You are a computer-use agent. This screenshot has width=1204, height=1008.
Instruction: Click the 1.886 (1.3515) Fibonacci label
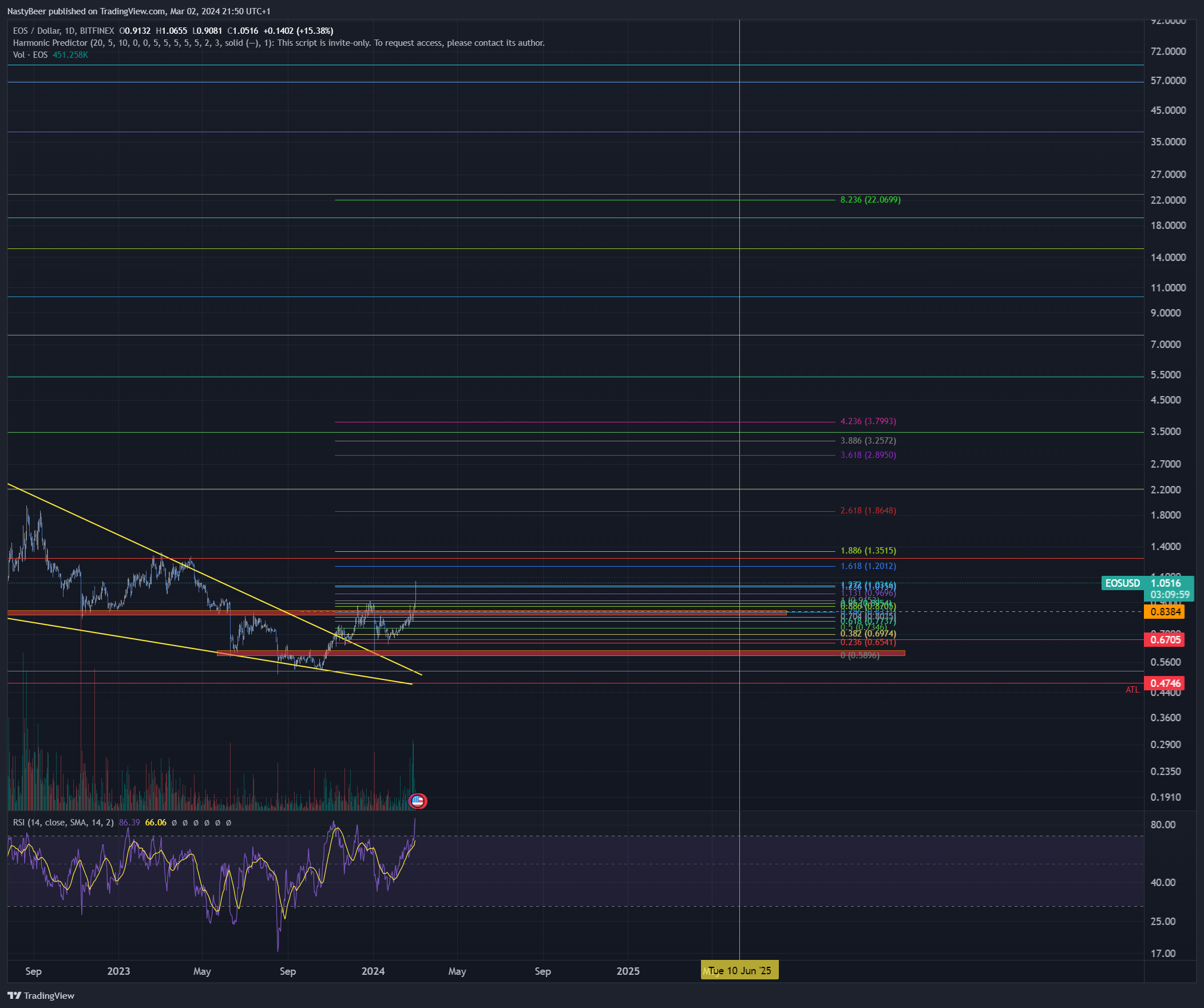pos(868,551)
